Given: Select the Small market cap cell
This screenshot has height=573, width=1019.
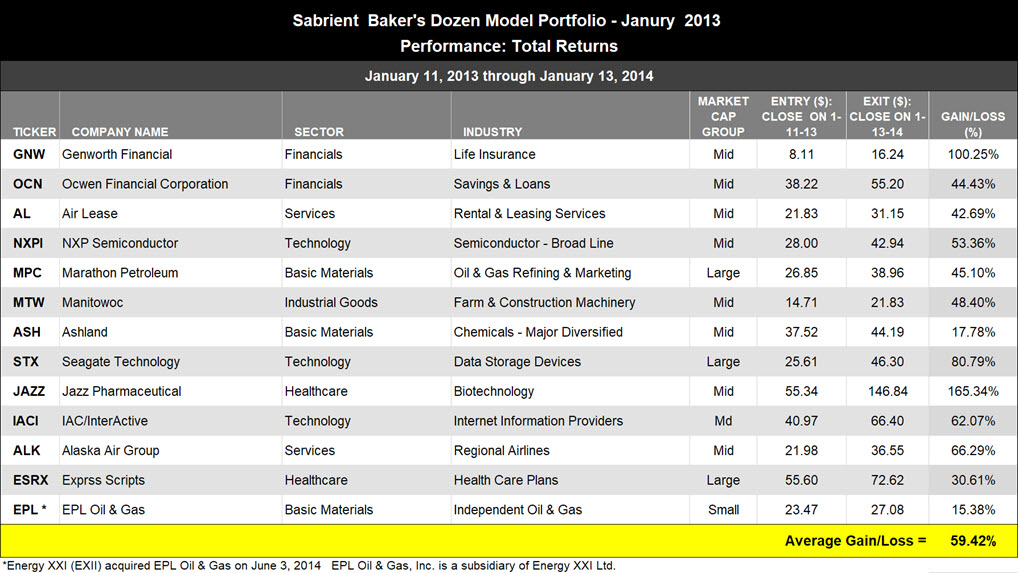Looking at the screenshot, I should pyautogui.click(x=723, y=510).
